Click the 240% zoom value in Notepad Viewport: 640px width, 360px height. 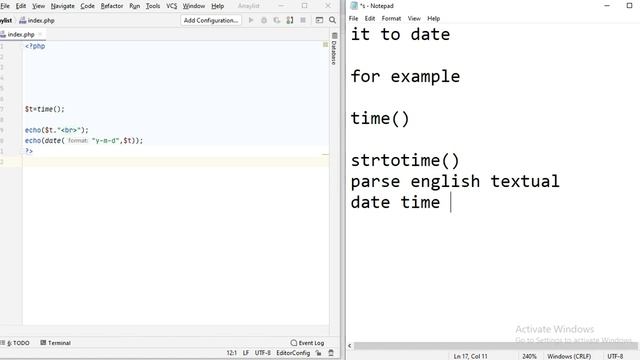click(529, 356)
